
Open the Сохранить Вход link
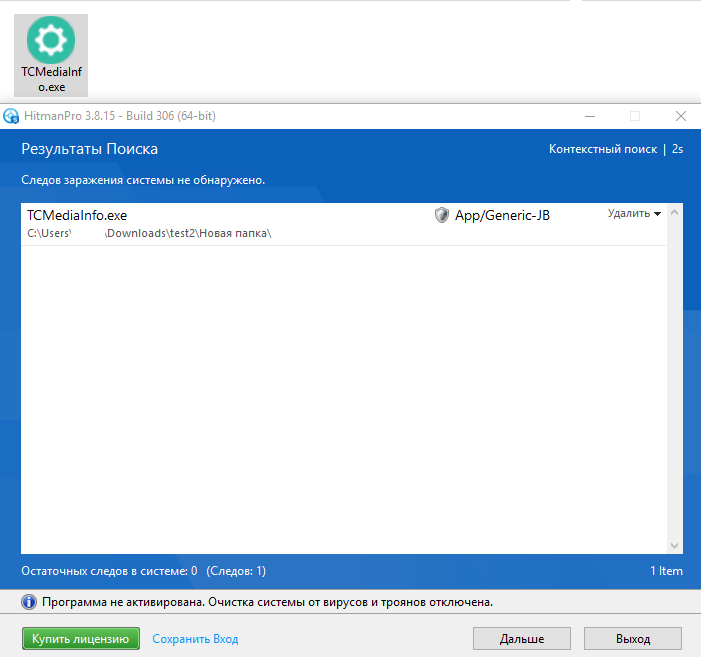[195, 639]
